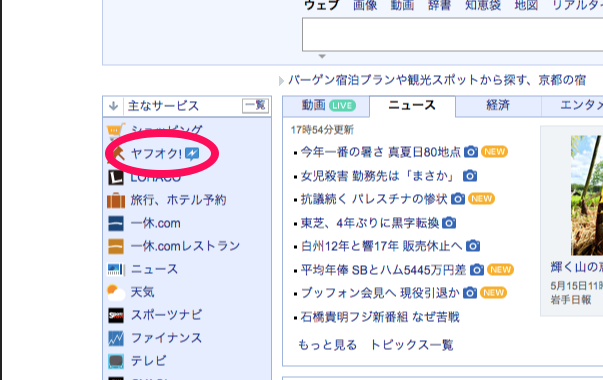
Task: Click the ニュース service icon
Action: [x=116, y=270]
